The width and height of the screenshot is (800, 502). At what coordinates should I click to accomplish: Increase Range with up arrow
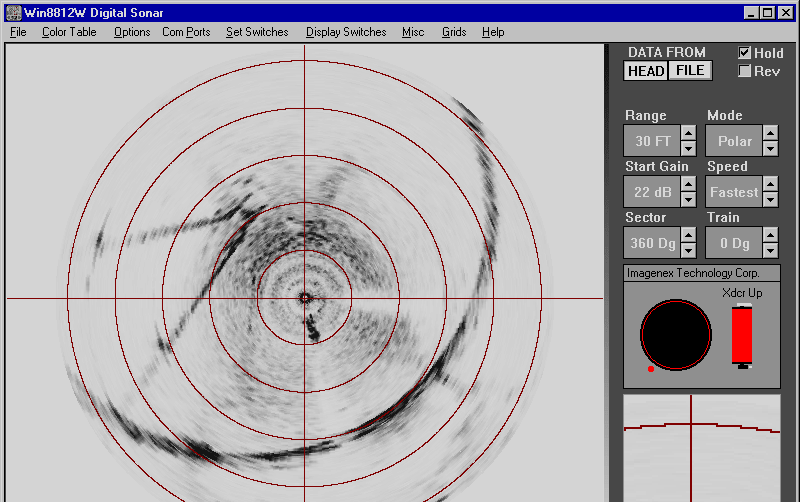pos(688,133)
